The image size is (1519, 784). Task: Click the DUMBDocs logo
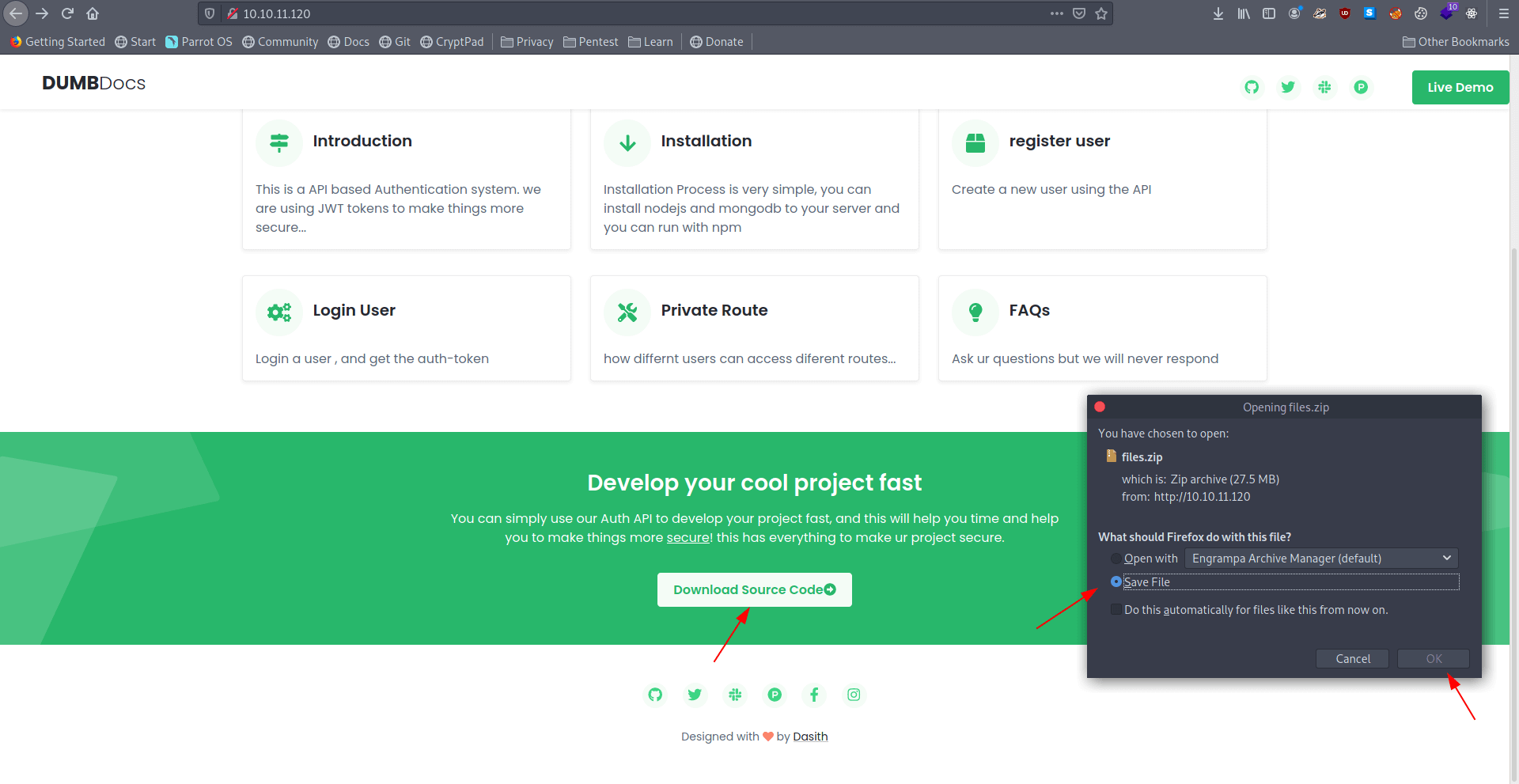pyautogui.click(x=93, y=83)
